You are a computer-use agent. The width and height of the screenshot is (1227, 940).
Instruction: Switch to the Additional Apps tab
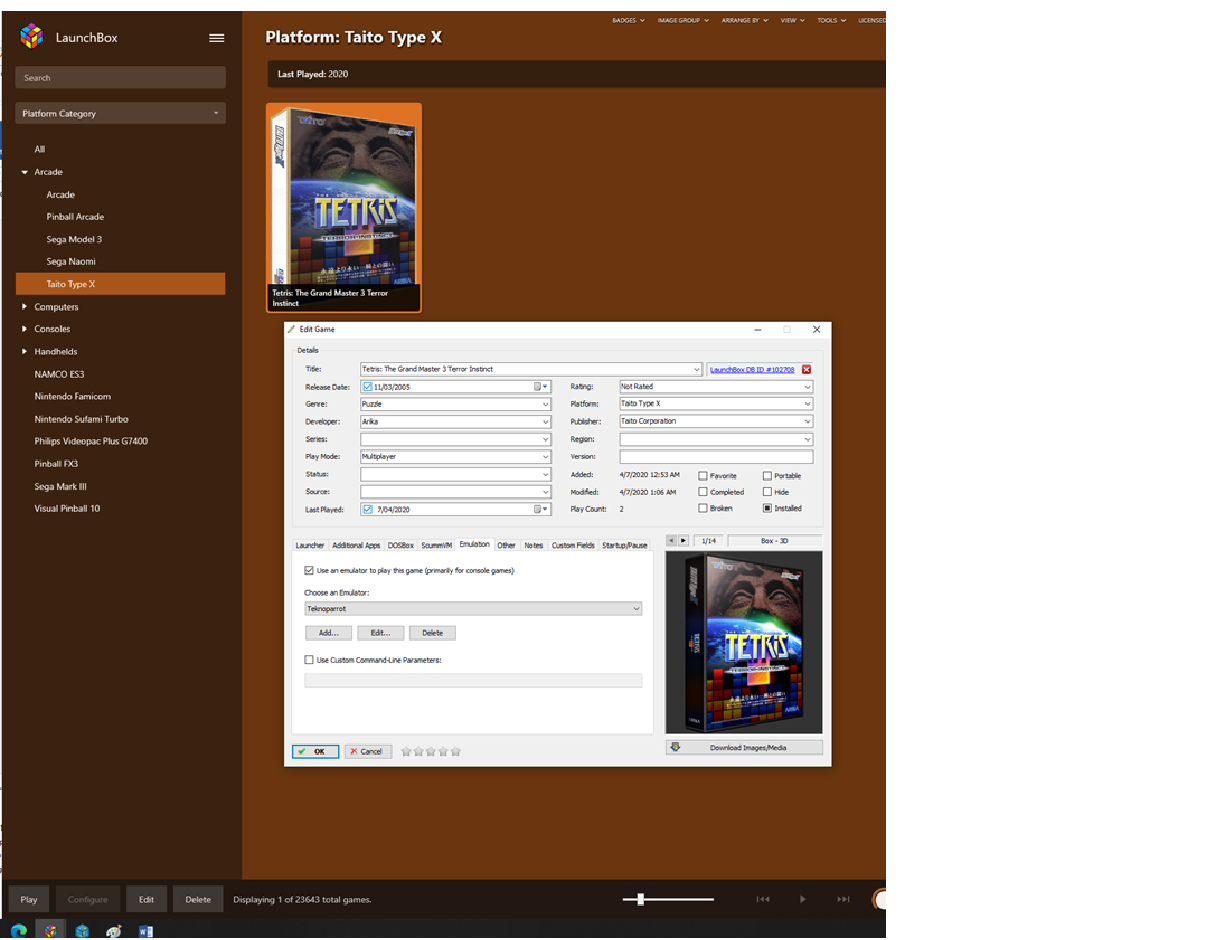point(356,545)
